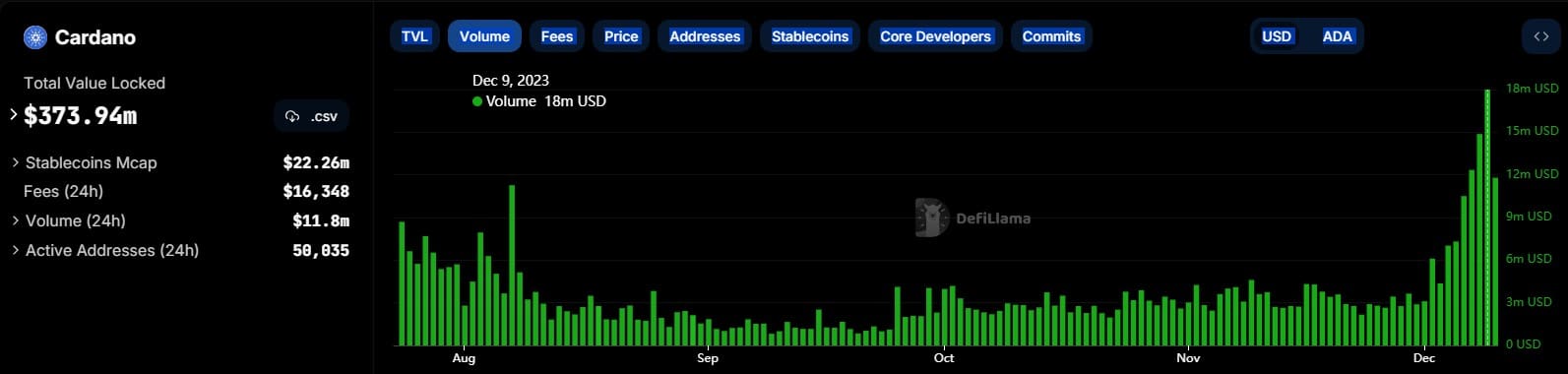Click the 15m USD y-axis label
This screenshot has height=374, width=1568.
point(1533,131)
